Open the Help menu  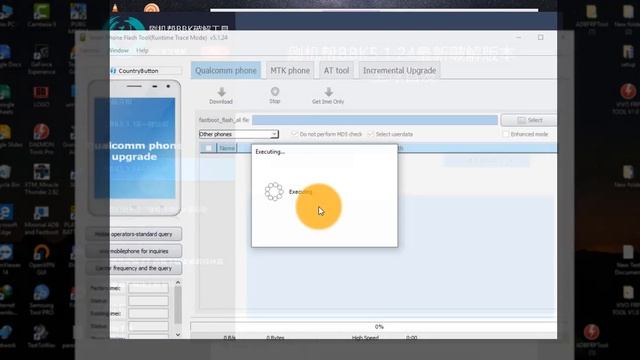(x=142, y=51)
